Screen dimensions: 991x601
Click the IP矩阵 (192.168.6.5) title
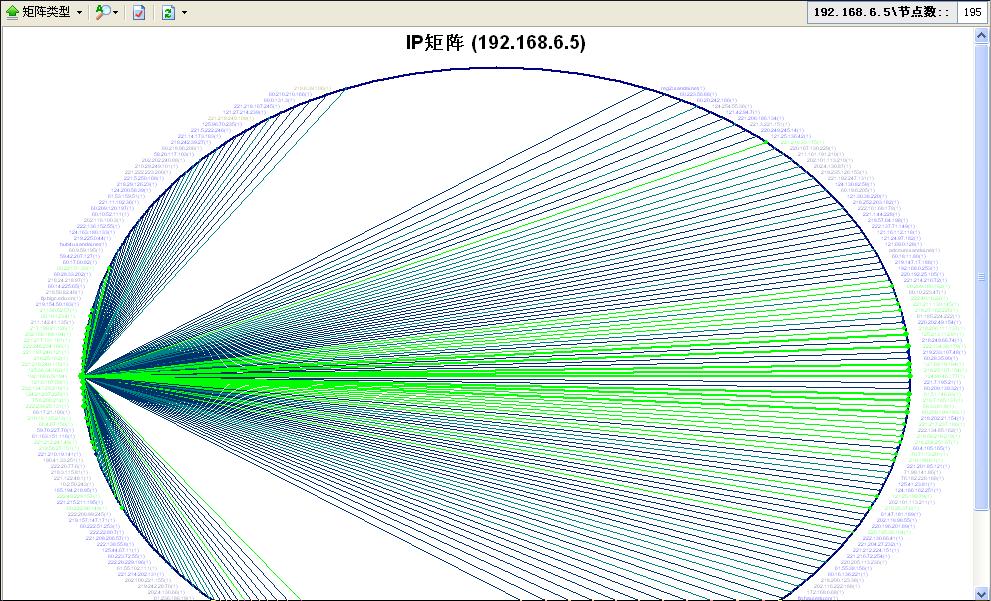495,43
